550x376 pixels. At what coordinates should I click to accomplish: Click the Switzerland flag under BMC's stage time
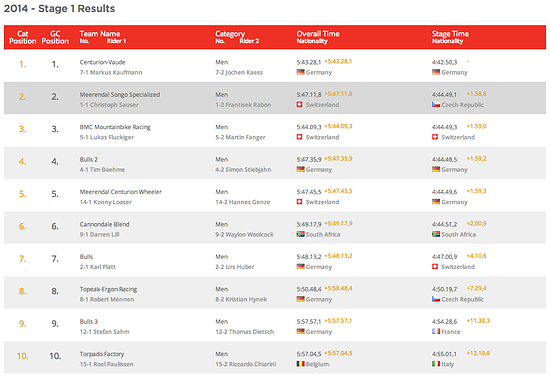tap(435, 137)
